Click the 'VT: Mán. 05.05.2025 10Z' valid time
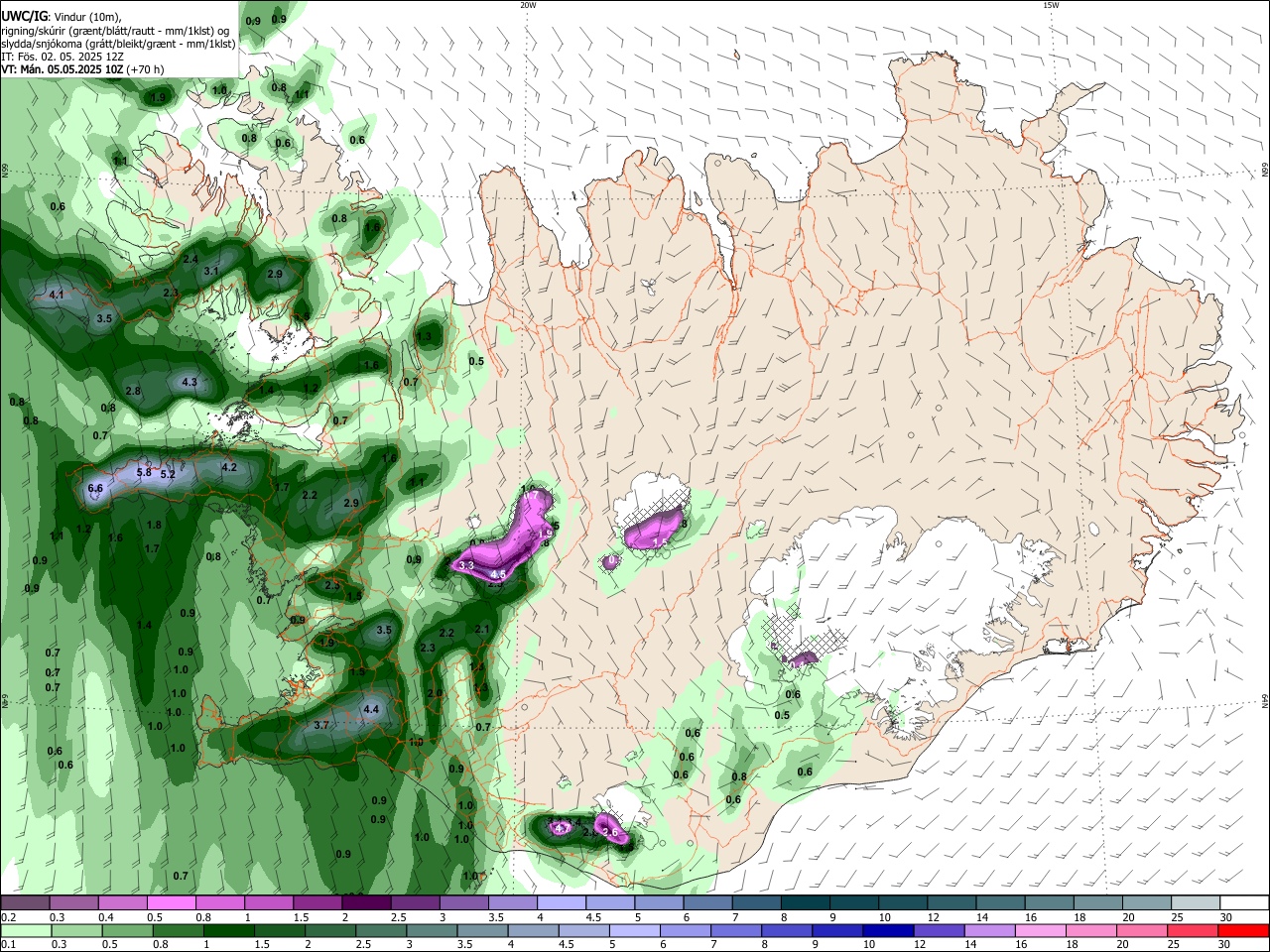Image resolution: width=1270 pixels, height=952 pixels. coord(63,69)
